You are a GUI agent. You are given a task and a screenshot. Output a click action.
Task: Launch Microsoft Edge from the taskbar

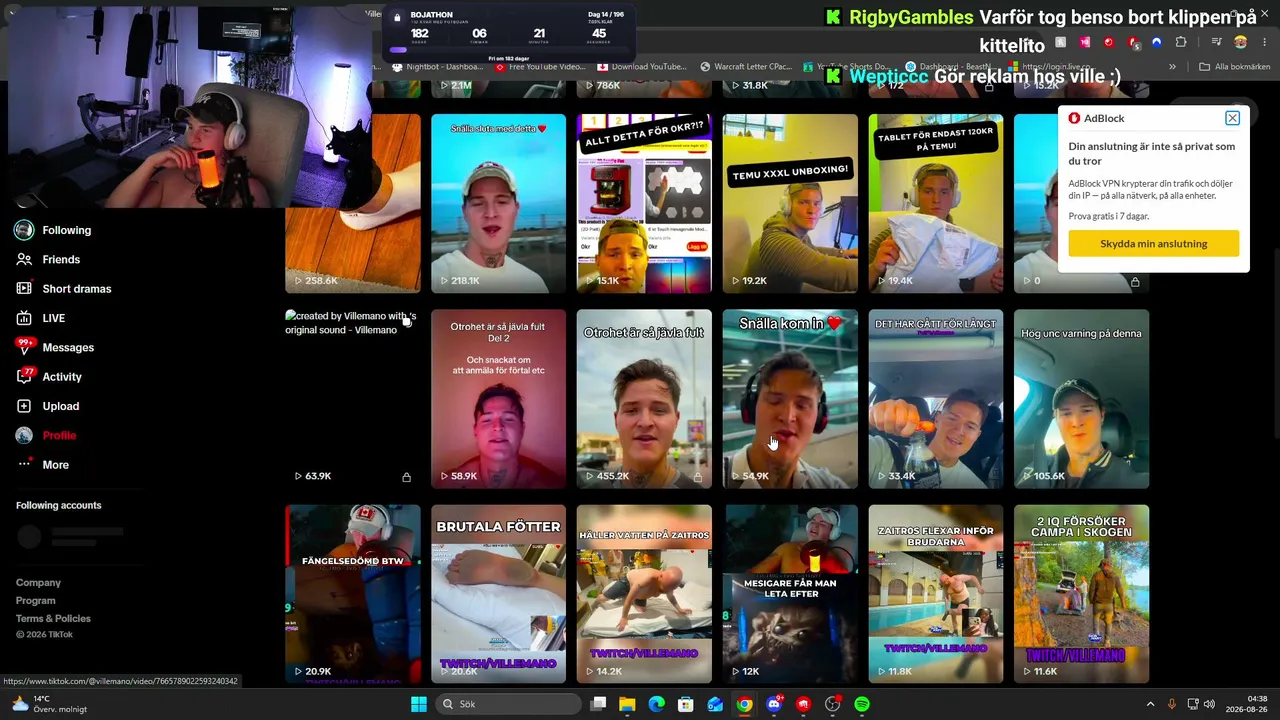656,704
